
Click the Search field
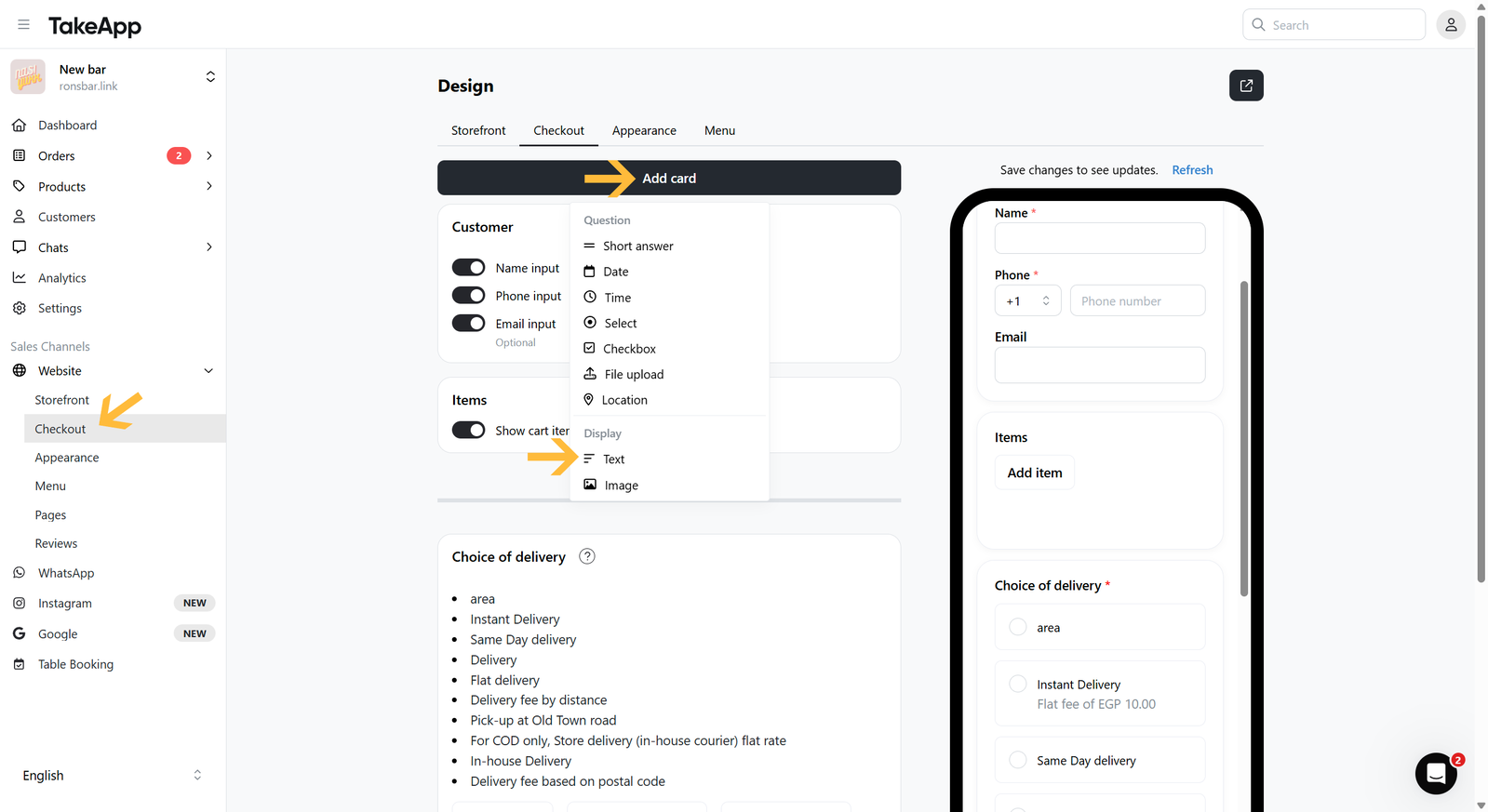(x=1334, y=25)
